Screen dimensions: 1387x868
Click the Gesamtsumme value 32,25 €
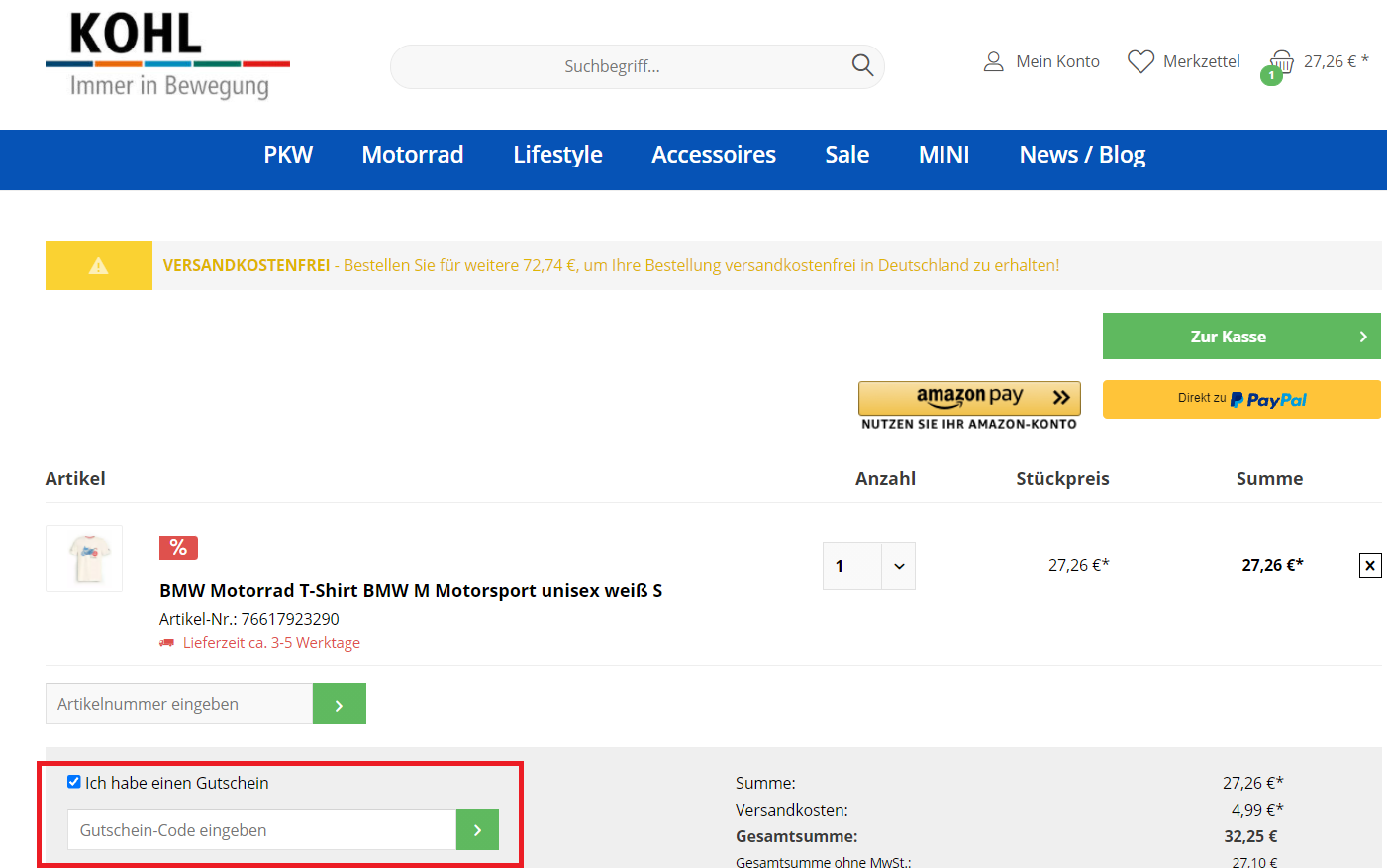(x=1250, y=836)
